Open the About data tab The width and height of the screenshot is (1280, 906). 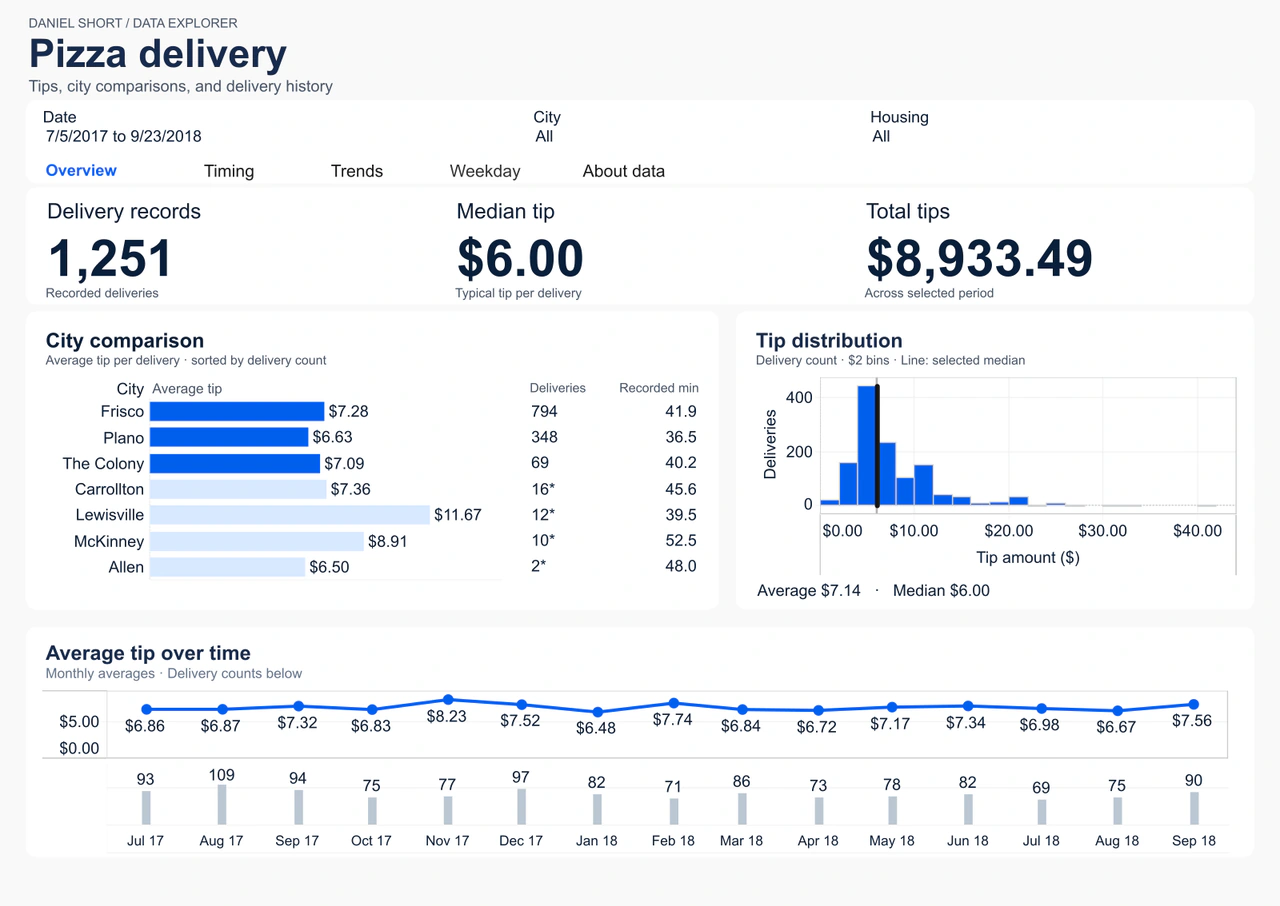pyautogui.click(x=624, y=171)
